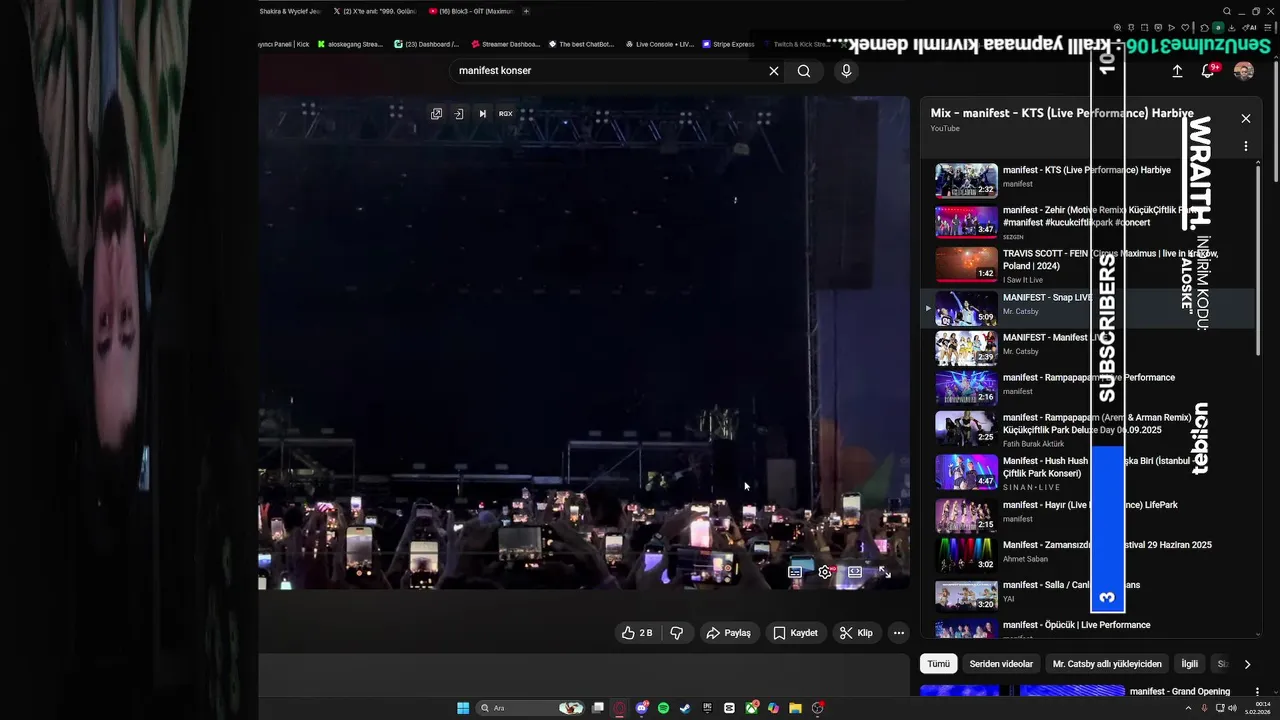Dislike the video
The width and height of the screenshot is (1280, 720).
tap(677, 633)
